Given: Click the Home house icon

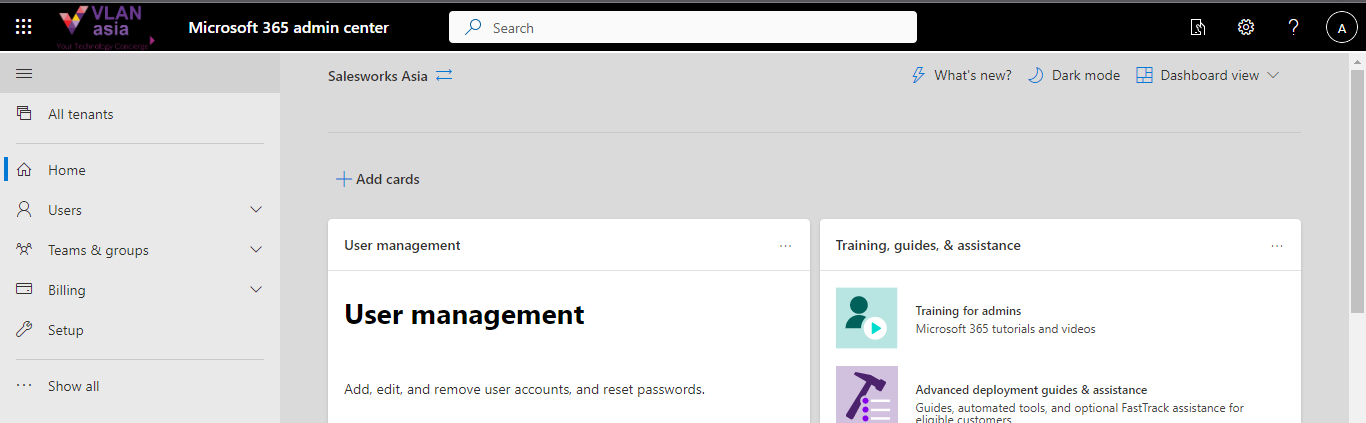Looking at the screenshot, I should [x=24, y=170].
